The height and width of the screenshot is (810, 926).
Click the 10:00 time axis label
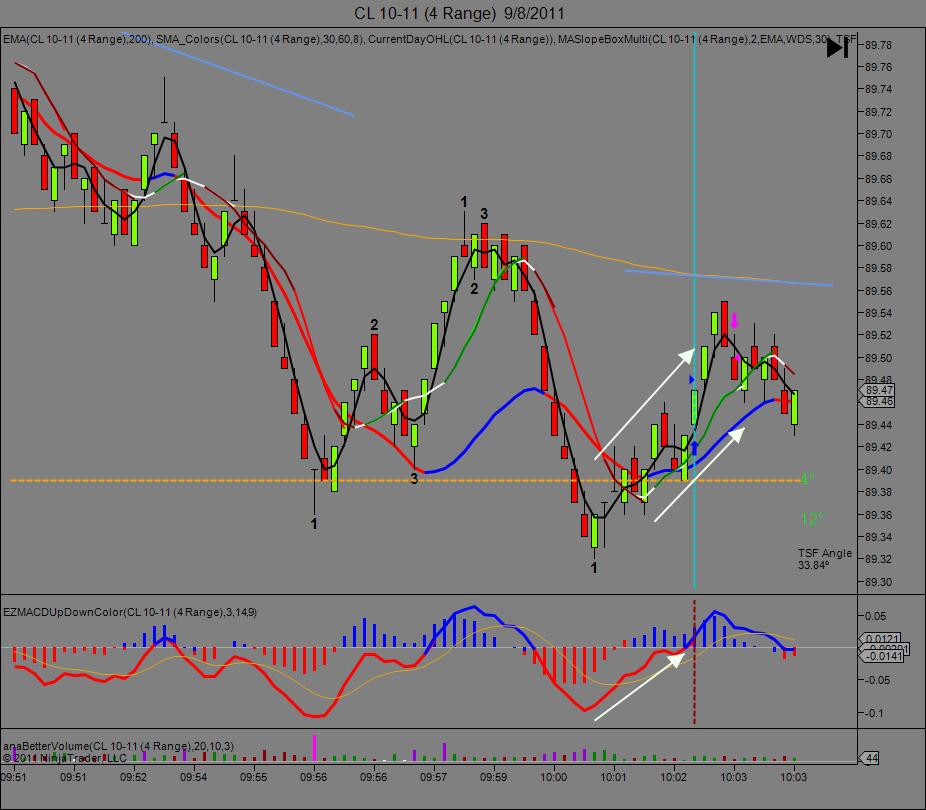click(553, 777)
